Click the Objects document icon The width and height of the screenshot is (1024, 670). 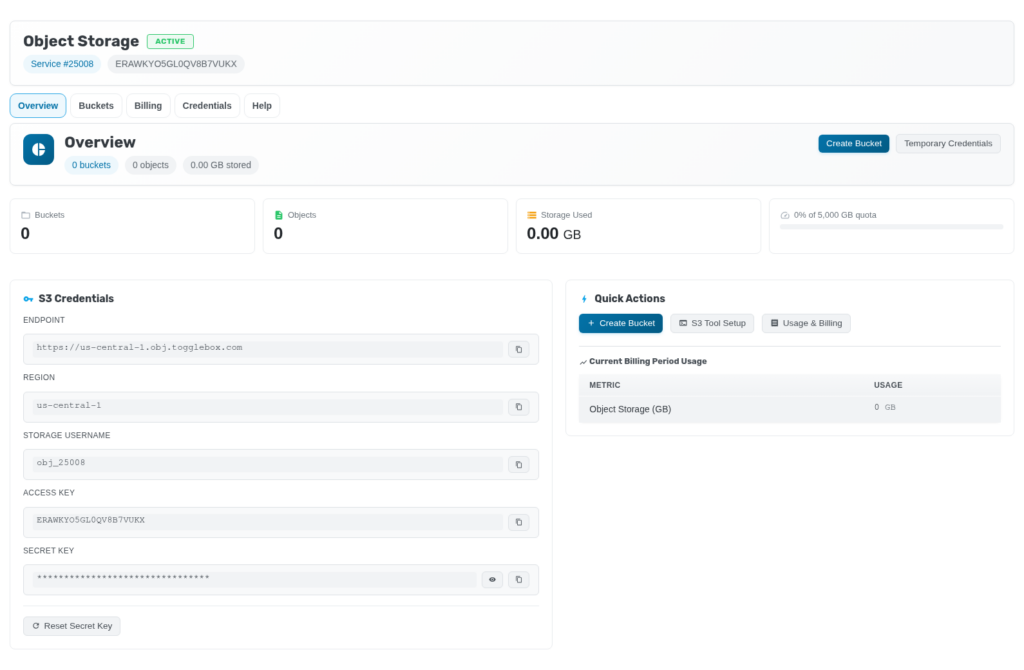coord(279,215)
